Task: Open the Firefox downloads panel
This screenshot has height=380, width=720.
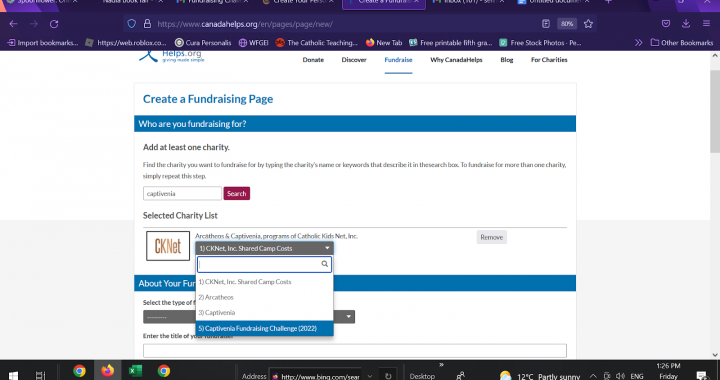Action: (x=686, y=24)
